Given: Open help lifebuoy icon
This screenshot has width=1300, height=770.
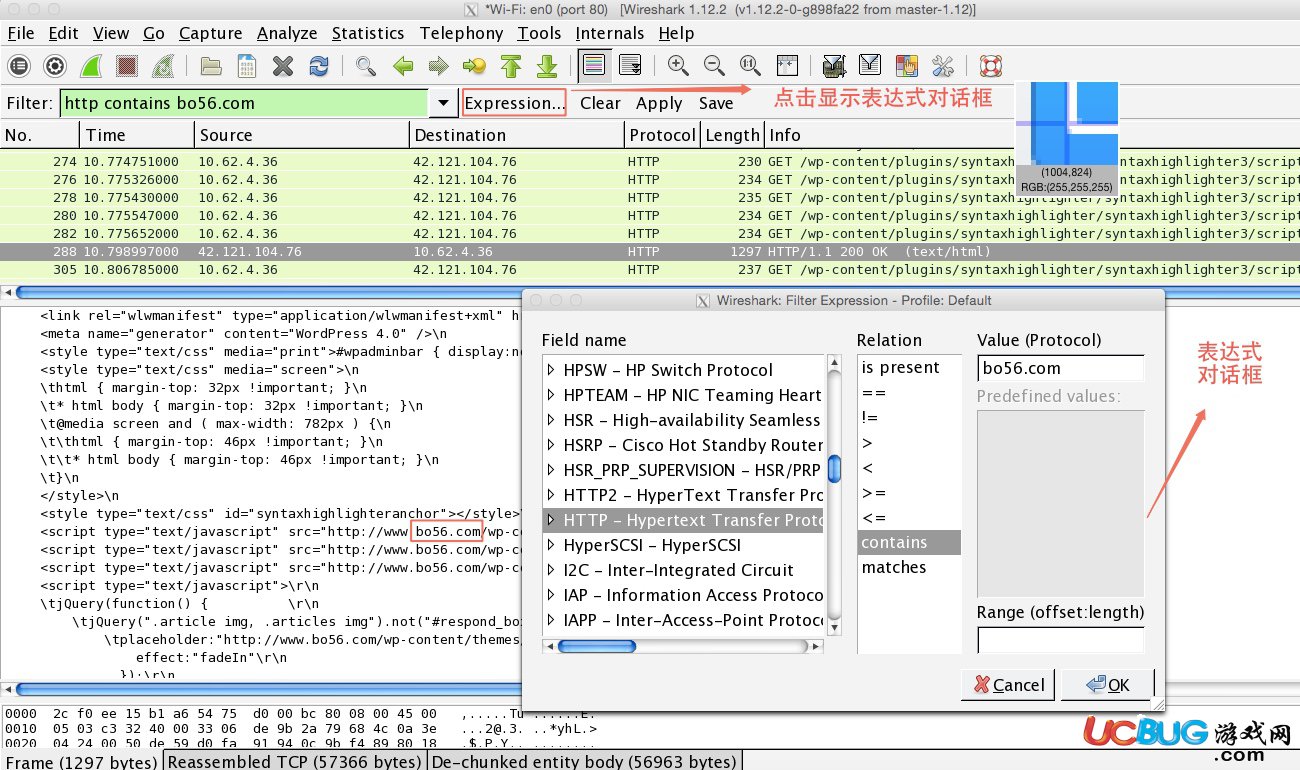Looking at the screenshot, I should pyautogui.click(x=990, y=66).
